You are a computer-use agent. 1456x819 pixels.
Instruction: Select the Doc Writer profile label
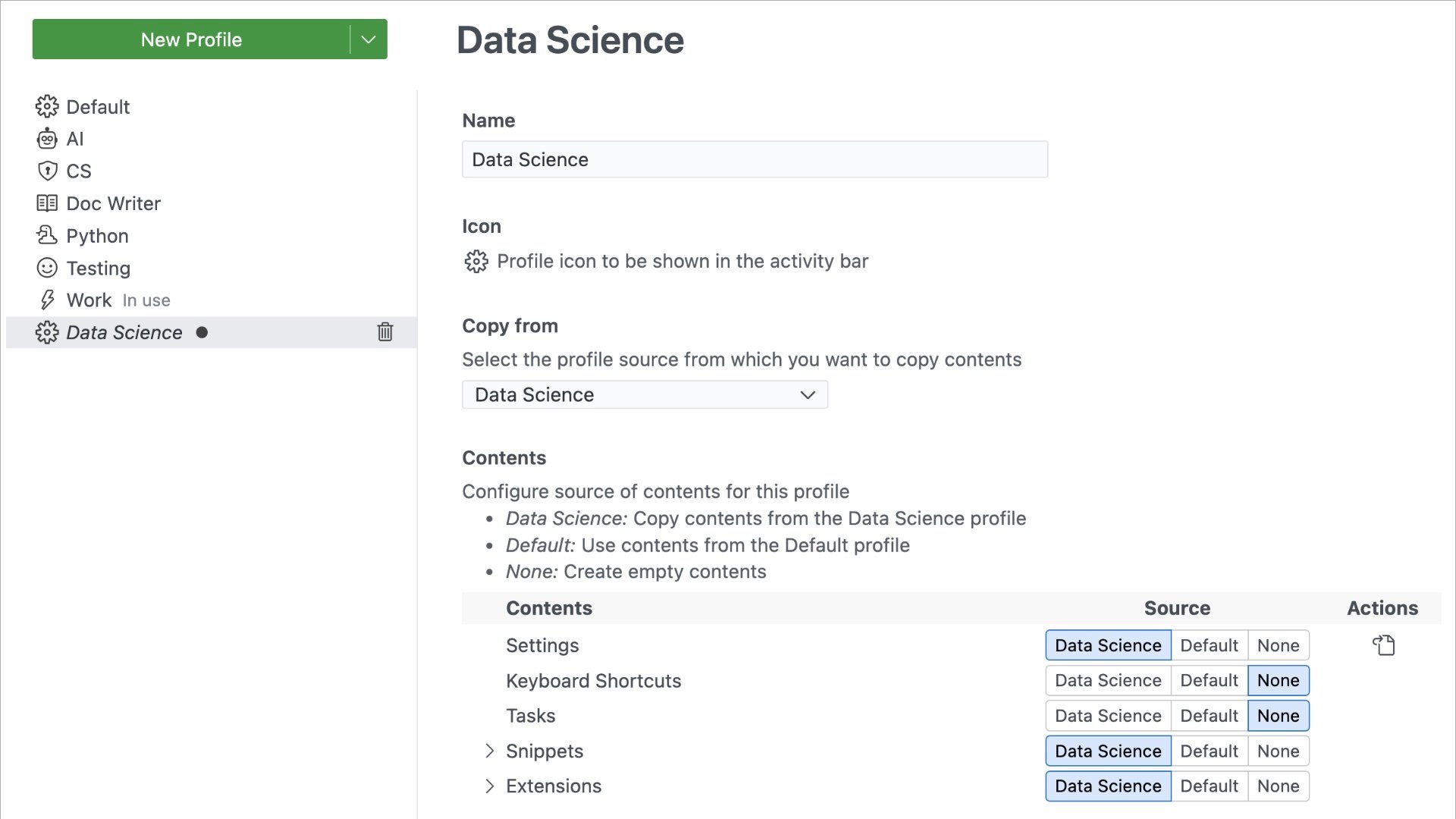(114, 203)
